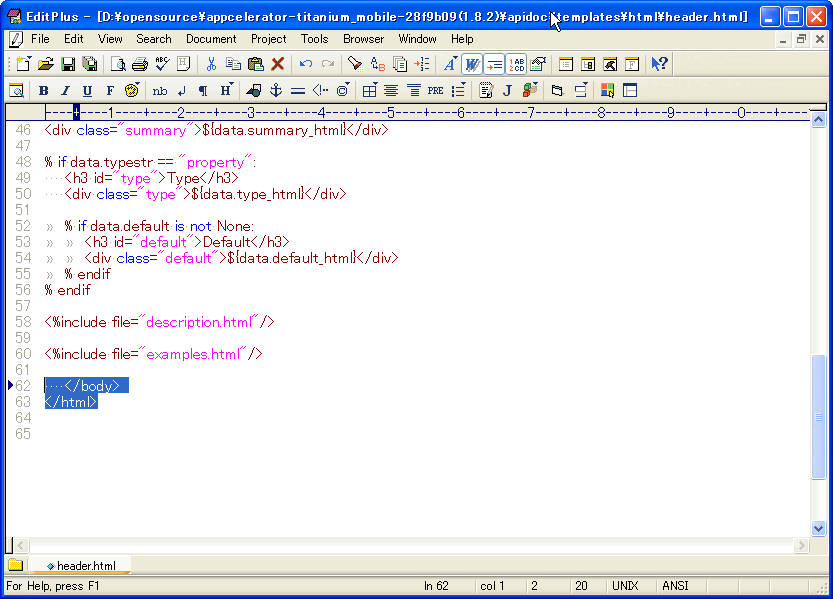Open the table insert dropdown

369,91
